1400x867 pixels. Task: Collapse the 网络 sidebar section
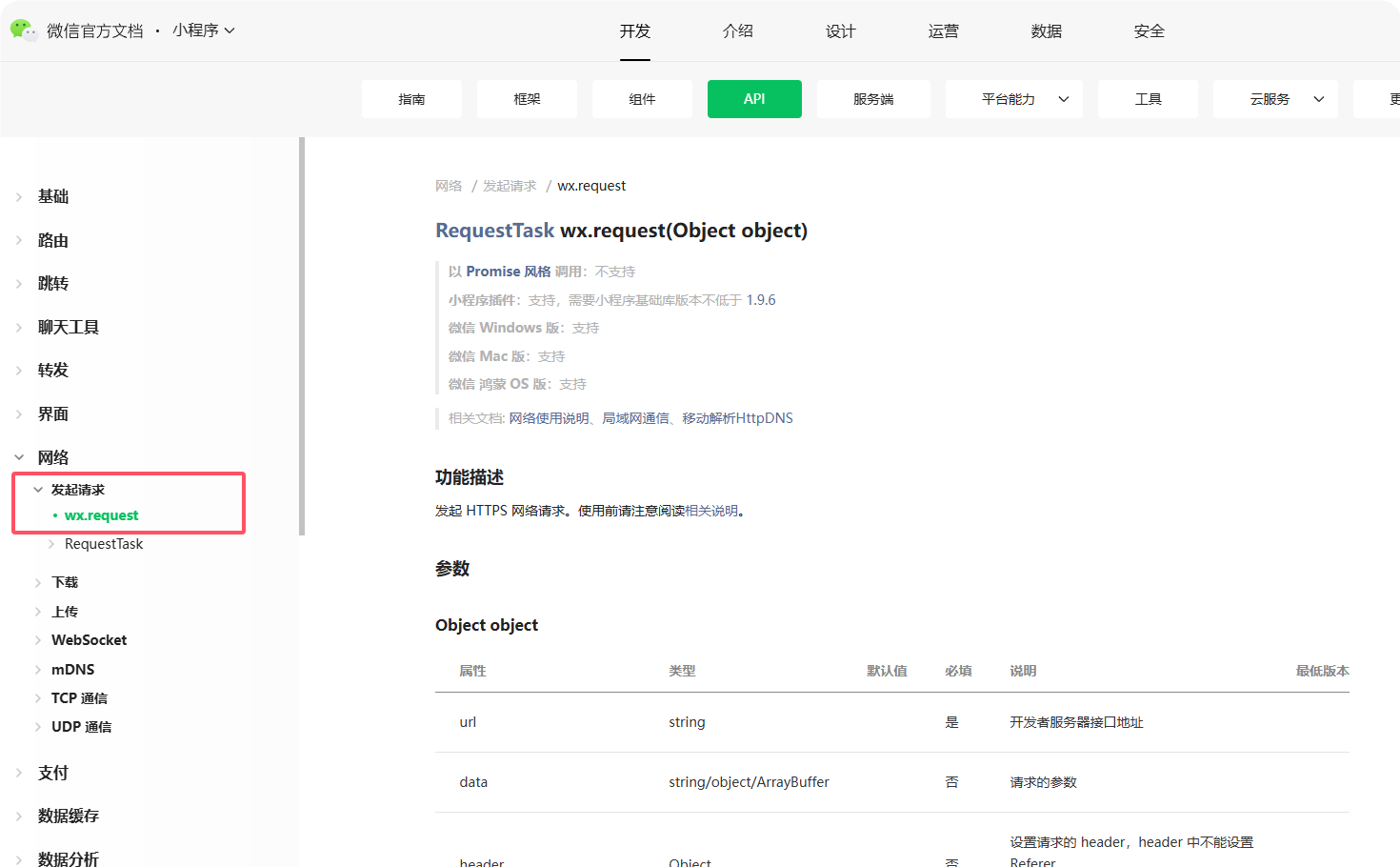(53, 457)
